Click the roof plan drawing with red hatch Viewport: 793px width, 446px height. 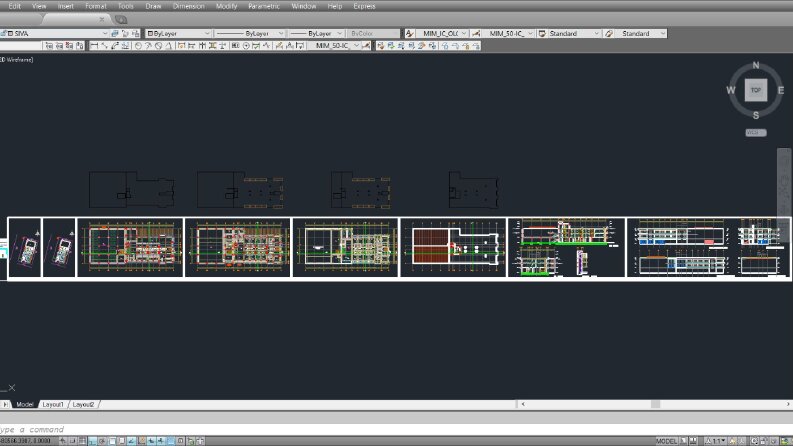click(453, 248)
